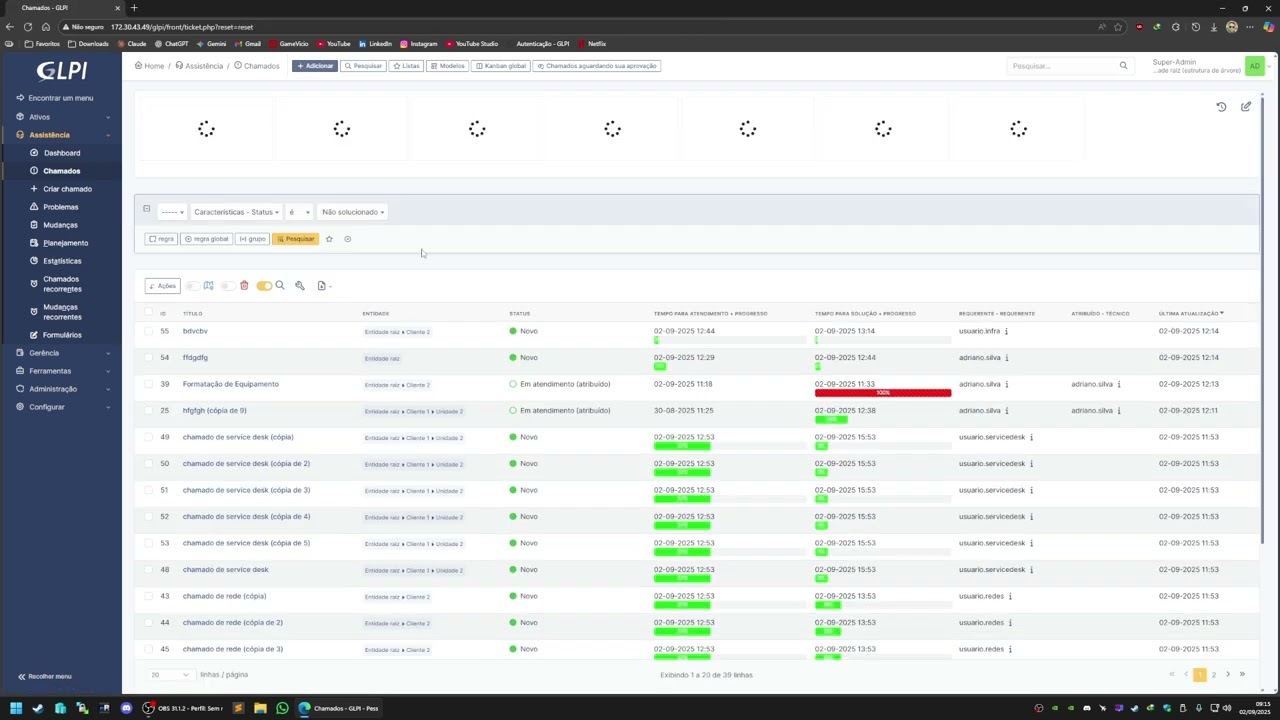Click Encontrar um menu in the sidebar
The width and height of the screenshot is (1280, 720).
pos(60,98)
